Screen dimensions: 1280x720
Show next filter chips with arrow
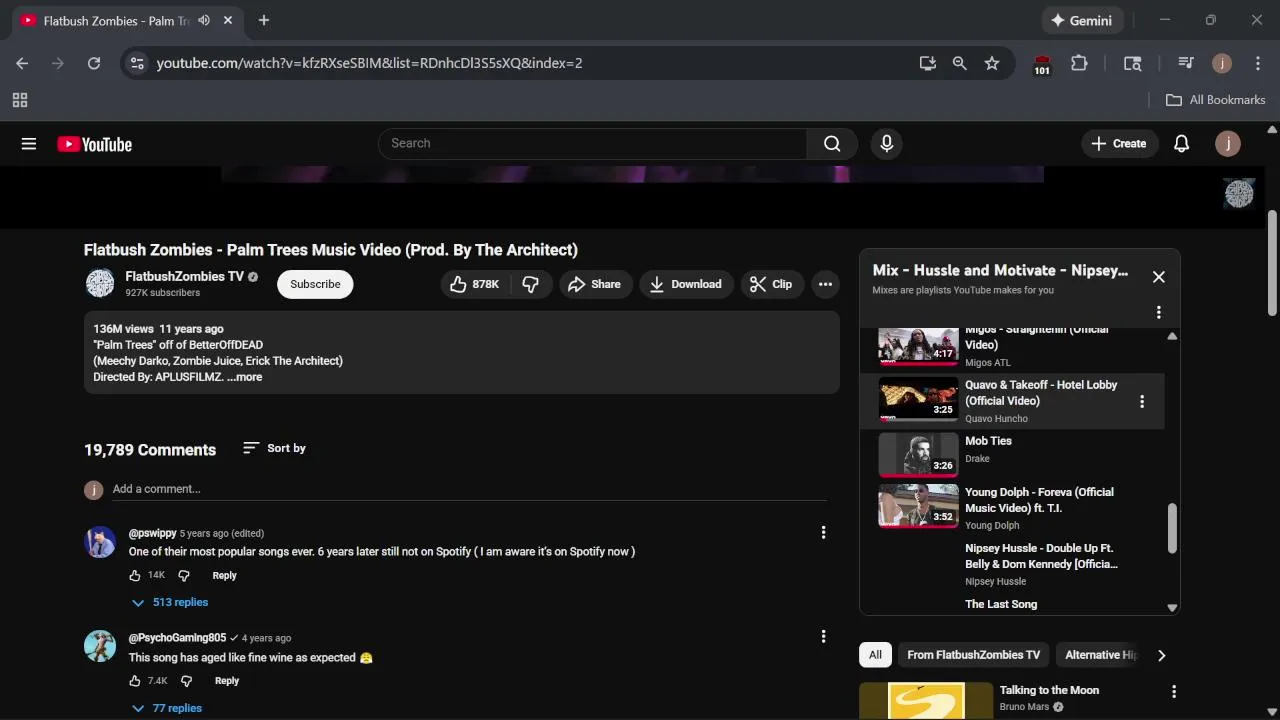1161,655
